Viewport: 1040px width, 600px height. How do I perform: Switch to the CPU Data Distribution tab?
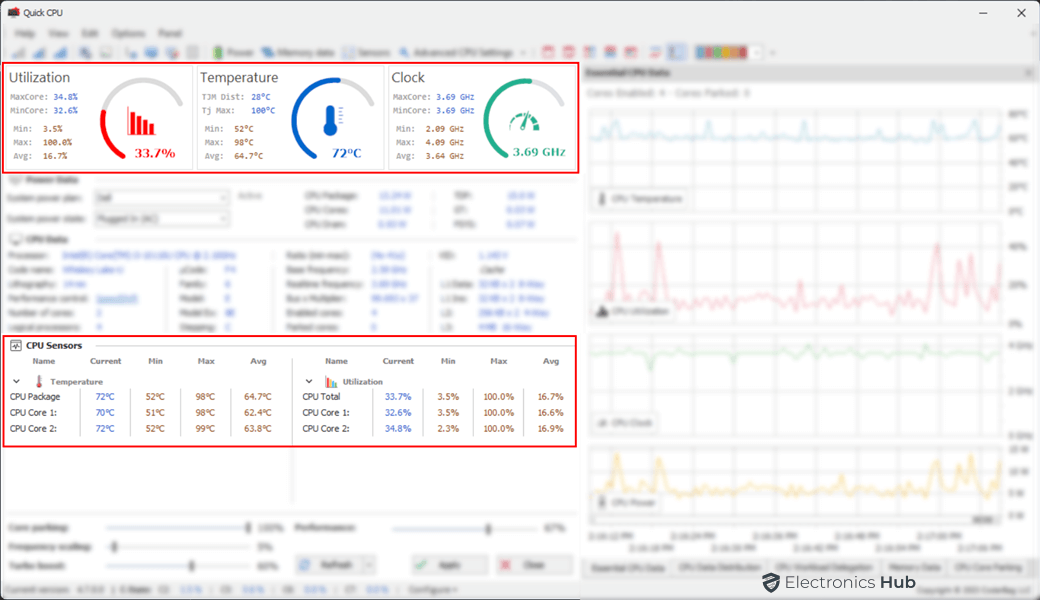720,568
